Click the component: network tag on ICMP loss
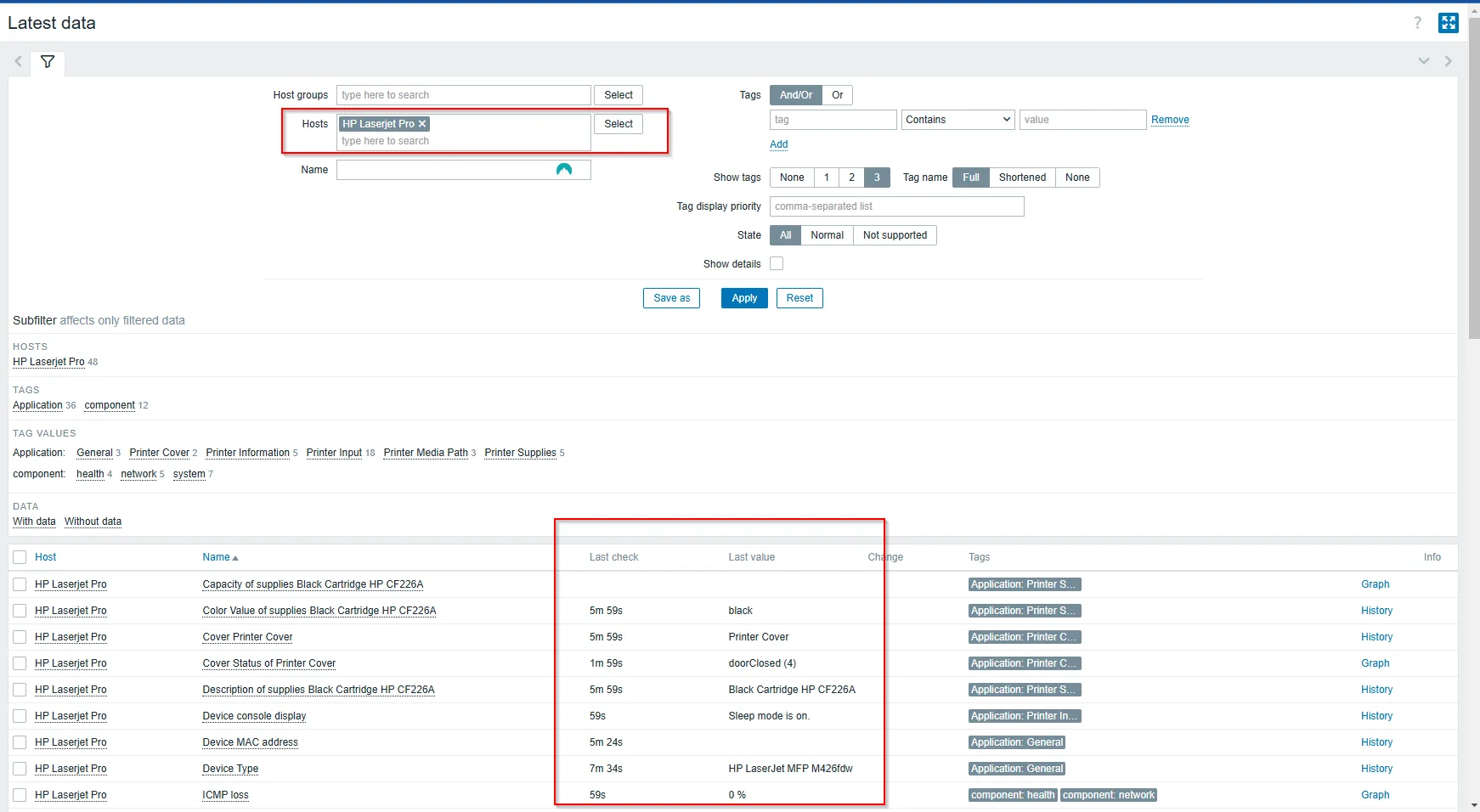 [1109, 795]
